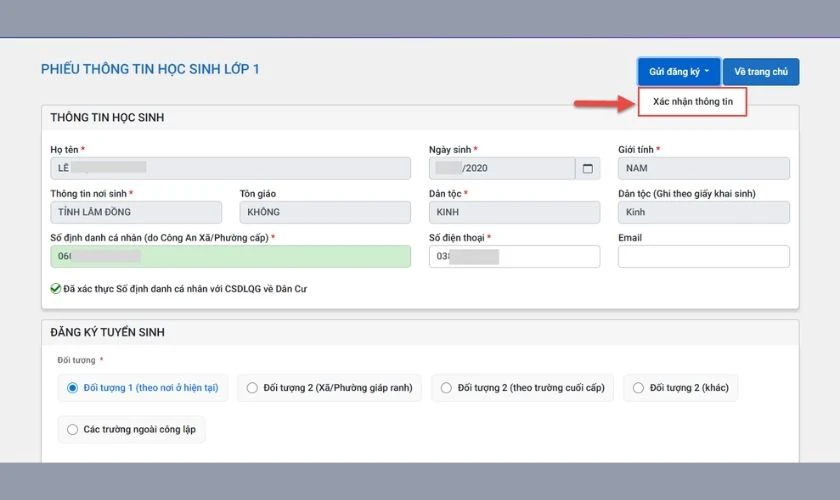
Task: Click the Tôn giáo field showing KHÔNG
Action: click(325, 212)
